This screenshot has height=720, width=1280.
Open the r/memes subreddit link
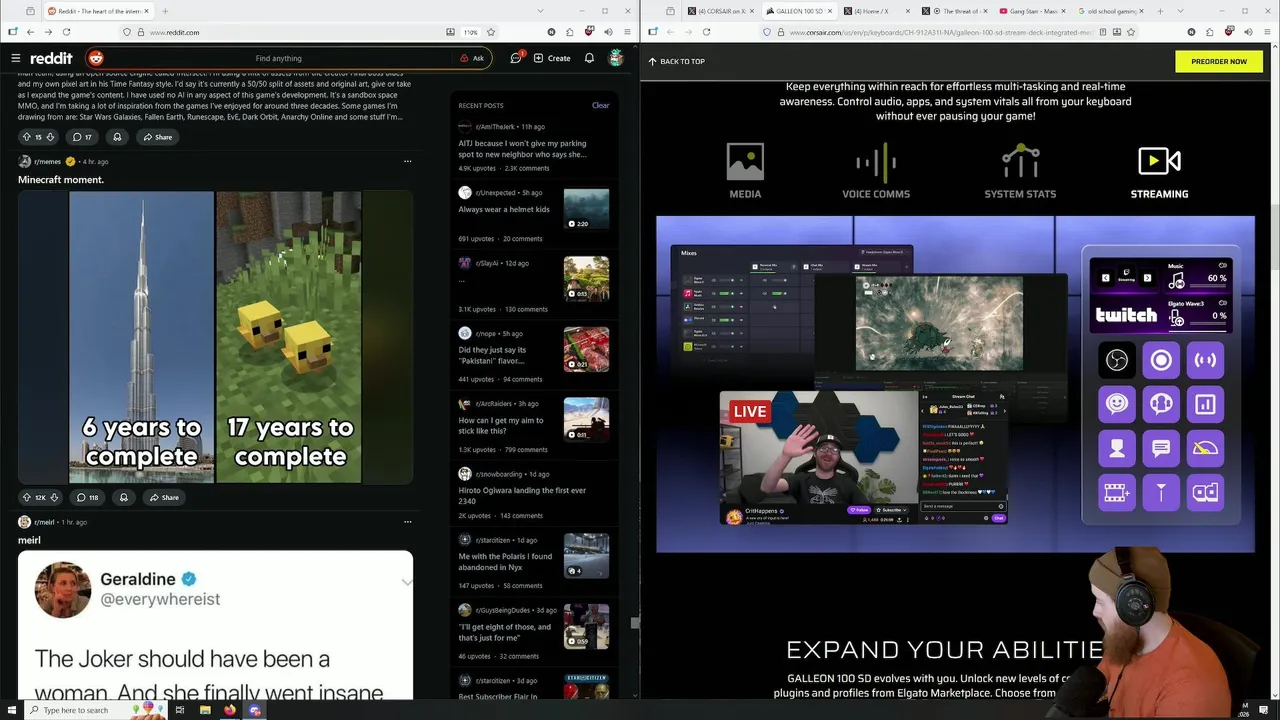(48, 161)
